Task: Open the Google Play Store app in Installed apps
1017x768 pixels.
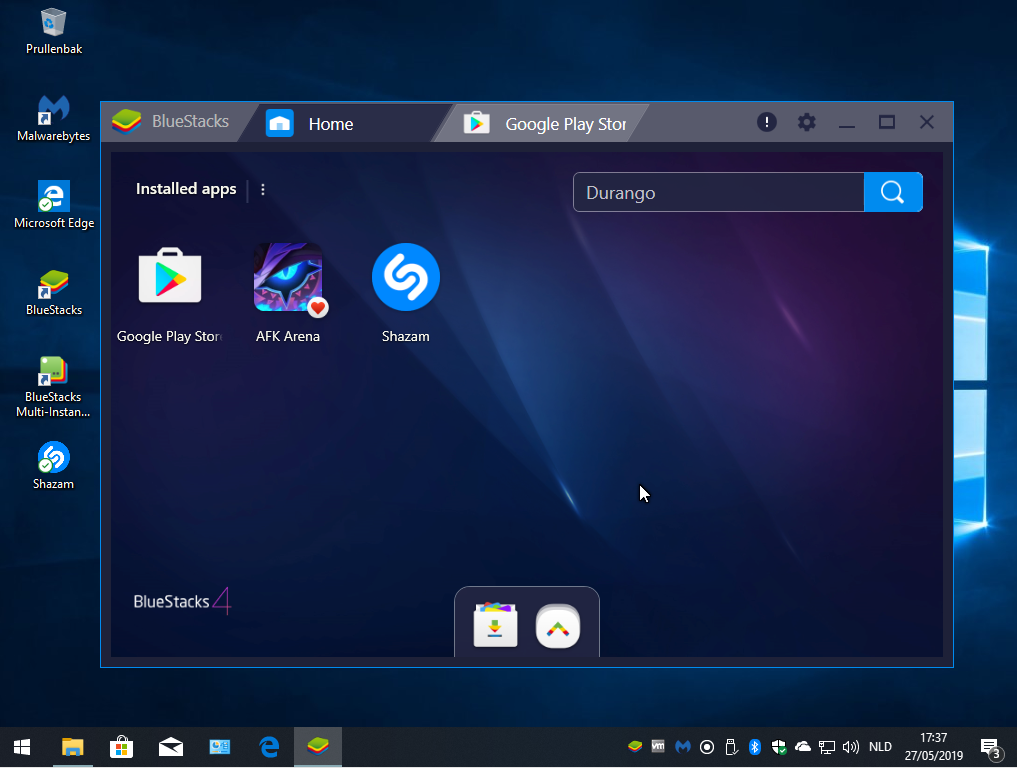Action: tap(170, 277)
